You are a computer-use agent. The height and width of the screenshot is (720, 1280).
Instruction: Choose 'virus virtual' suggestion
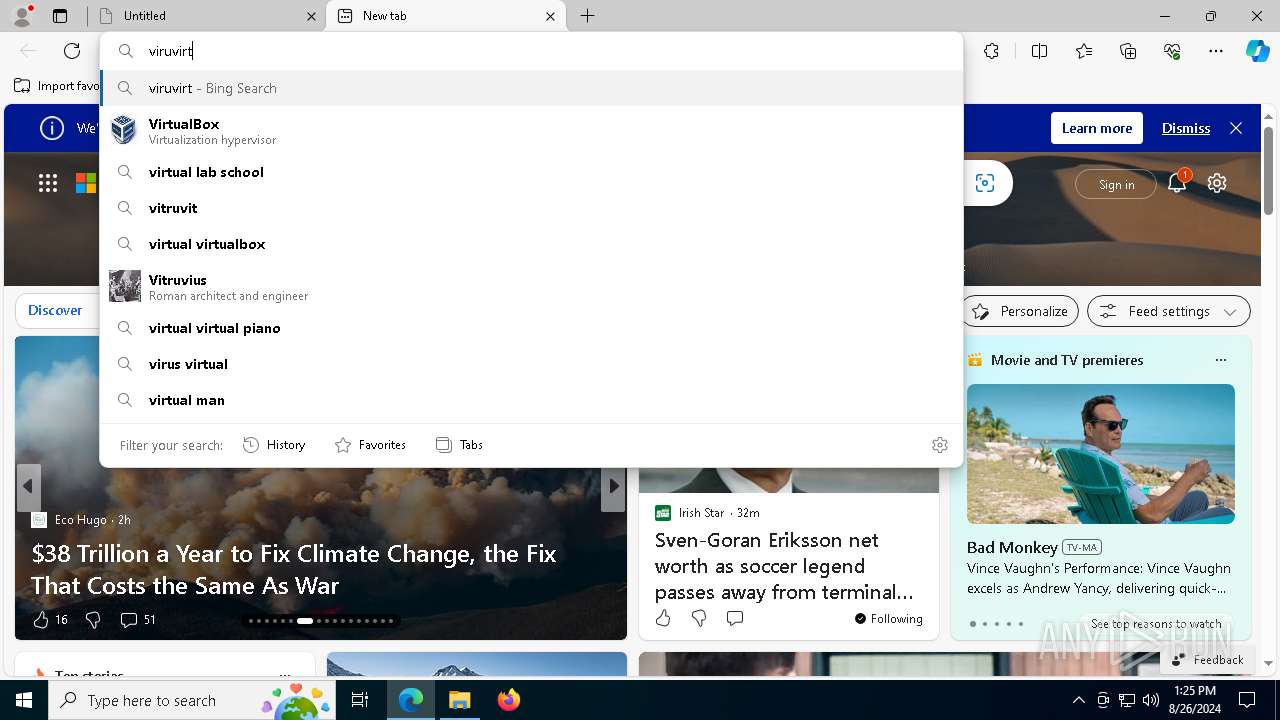pyautogui.click(x=531, y=364)
